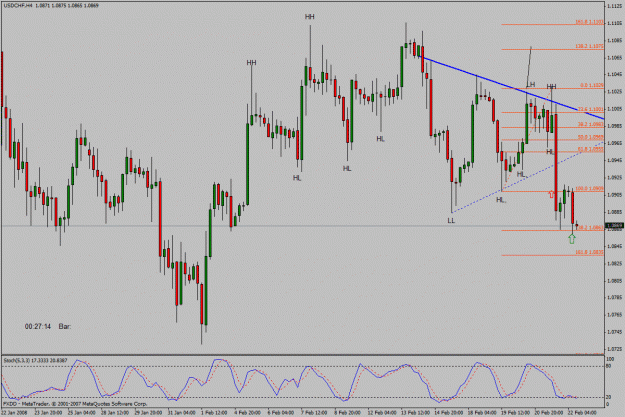Click the 00:27:14 countdown timer
Viewport: 625px width, 417px height.
coord(38,327)
